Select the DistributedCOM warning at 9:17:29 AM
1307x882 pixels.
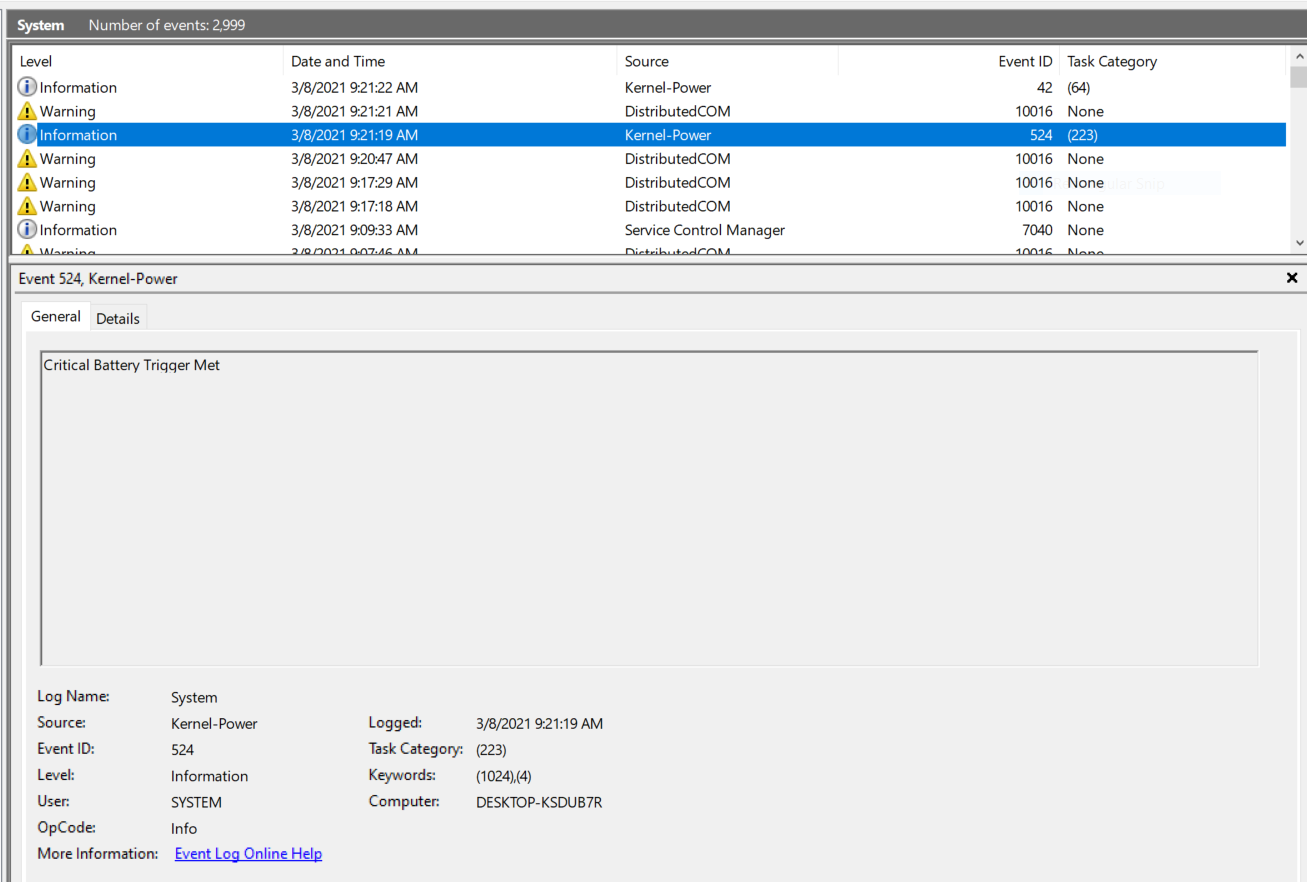pyautogui.click(x=650, y=183)
